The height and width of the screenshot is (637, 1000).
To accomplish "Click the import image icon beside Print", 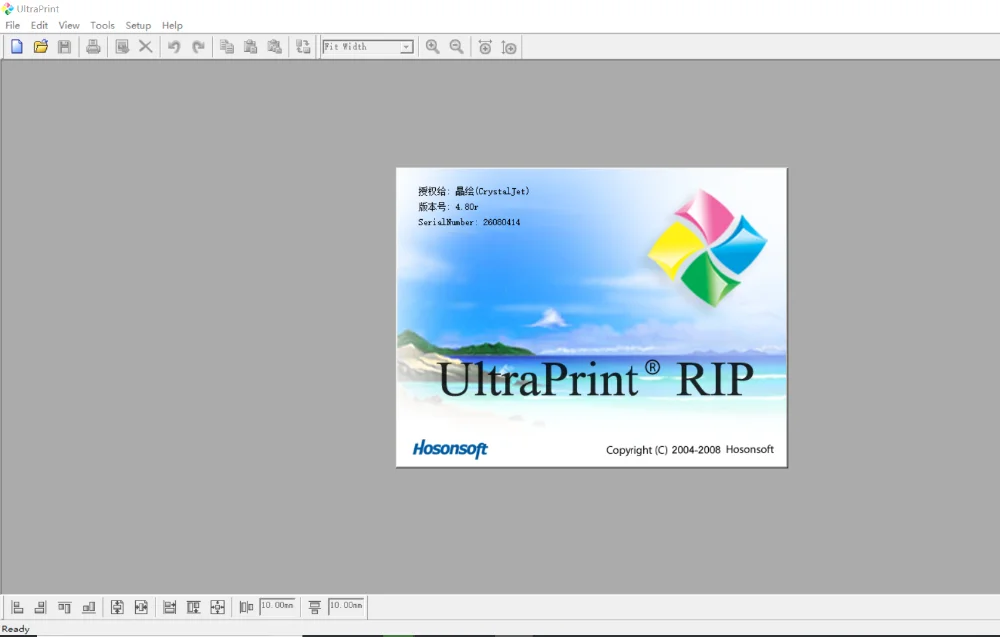I will [x=122, y=47].
